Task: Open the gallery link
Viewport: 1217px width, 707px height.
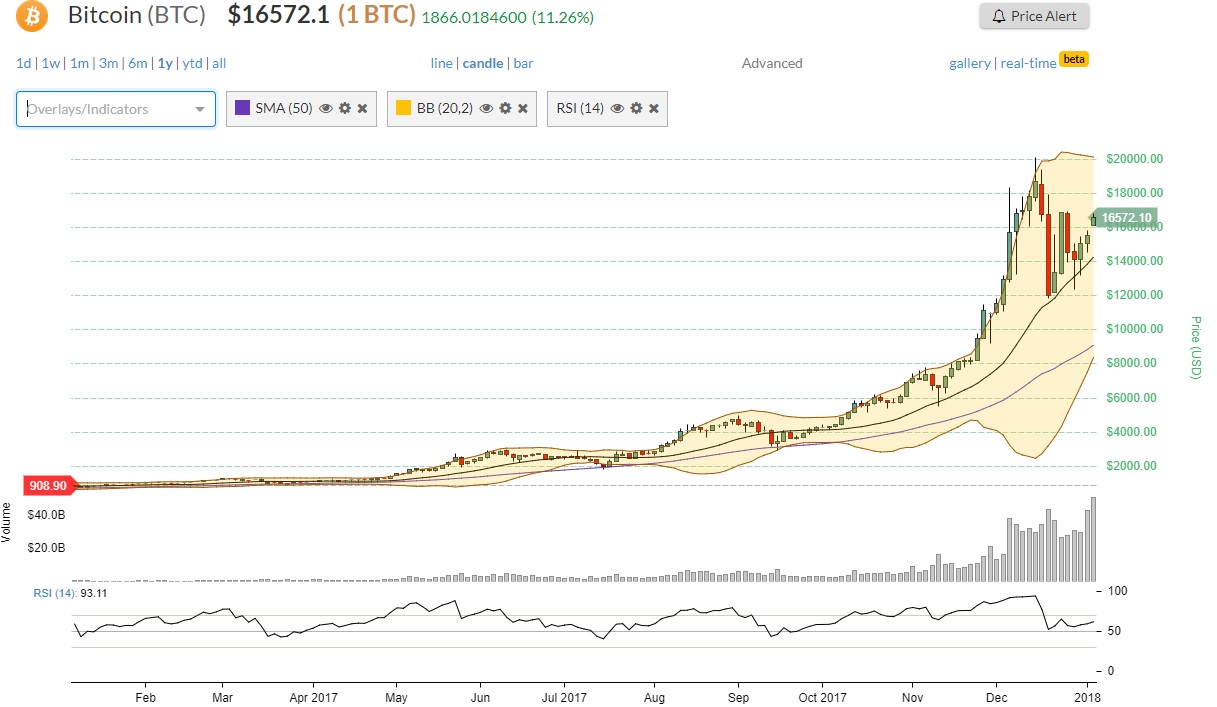Action: (x=970, y=63)
